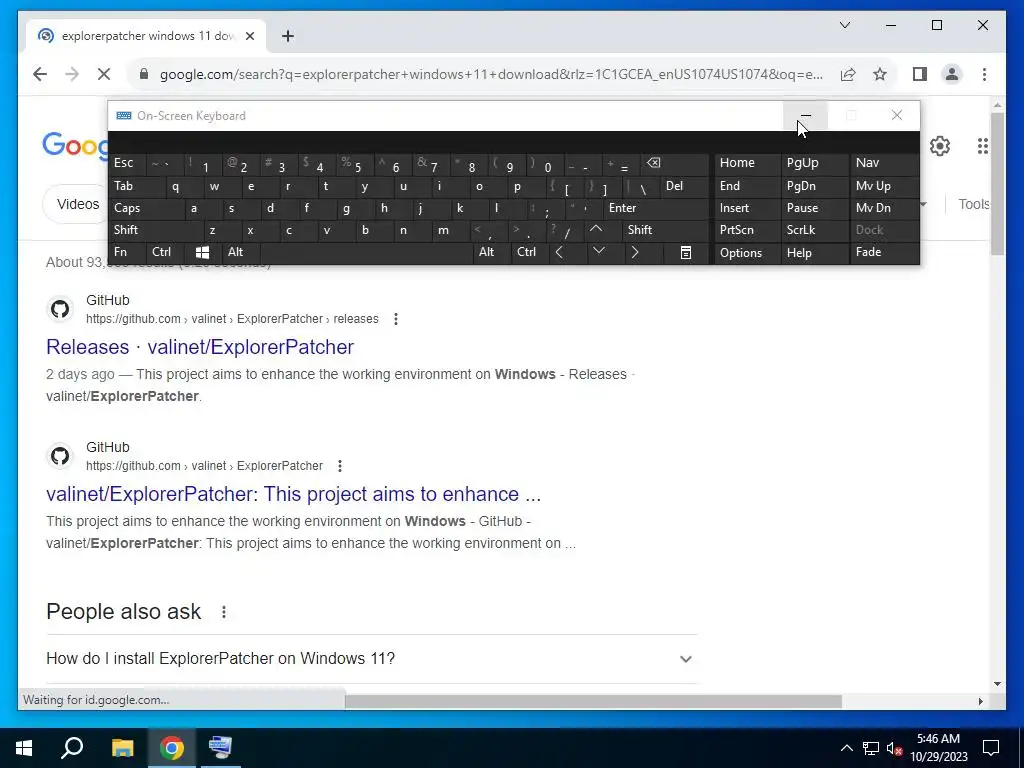The height and width of the screenshot is (768, 1024).
Task: Click Google logo on search page
Action: (74, 145)
